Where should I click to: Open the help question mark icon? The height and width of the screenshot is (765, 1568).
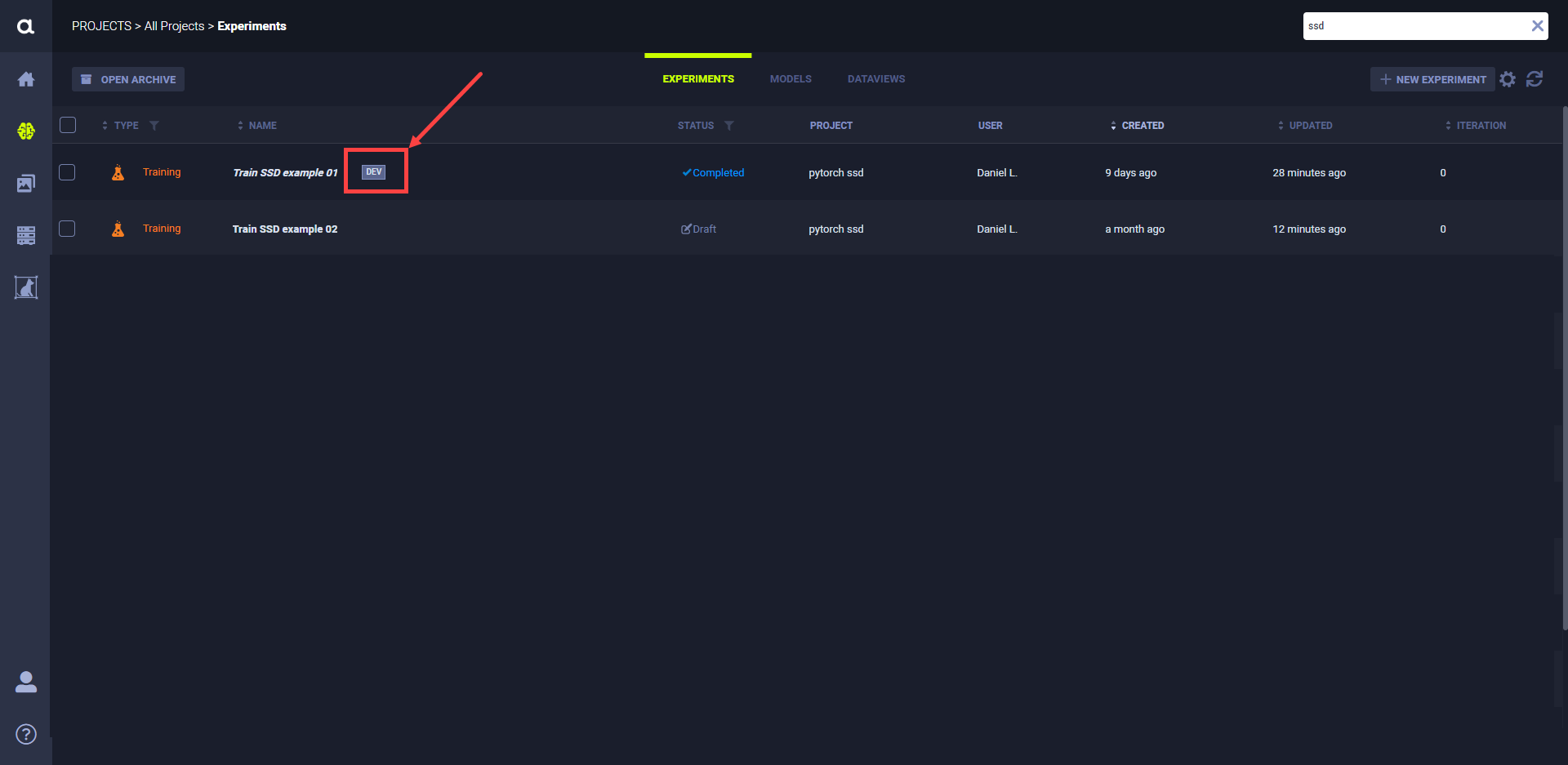click(26, 734)
